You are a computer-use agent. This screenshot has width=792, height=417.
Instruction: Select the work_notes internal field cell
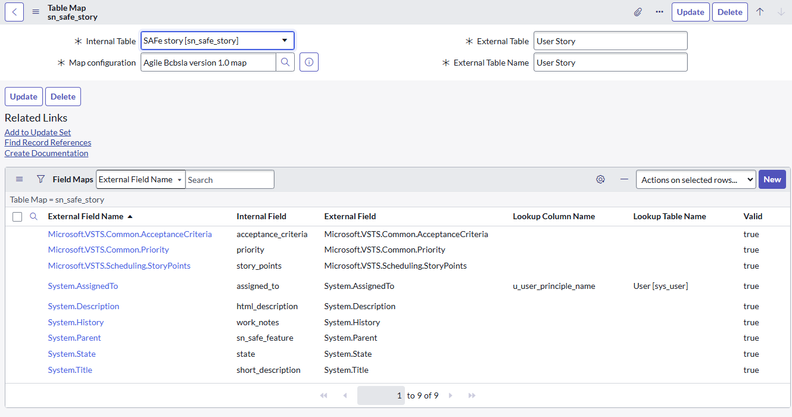(258, 323)
